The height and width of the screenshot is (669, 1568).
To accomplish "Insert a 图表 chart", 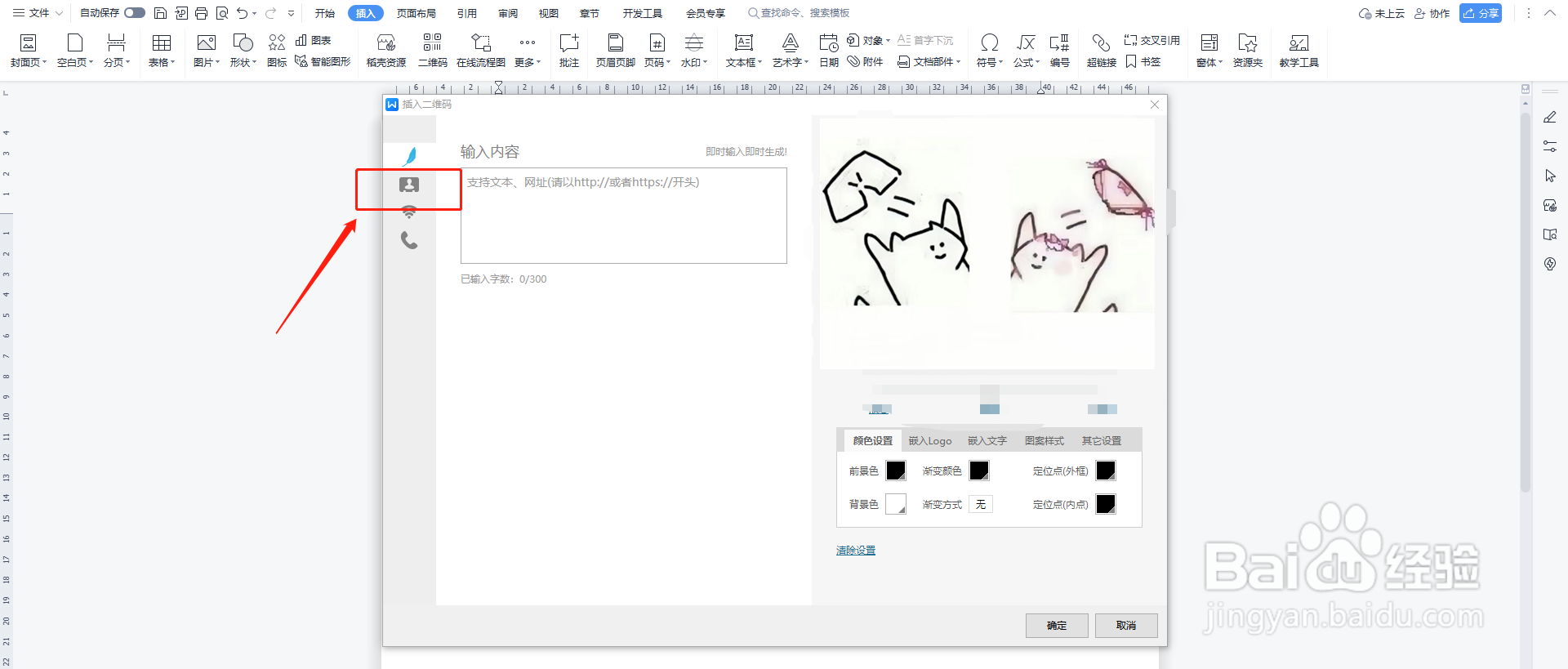I will [313, 40].
